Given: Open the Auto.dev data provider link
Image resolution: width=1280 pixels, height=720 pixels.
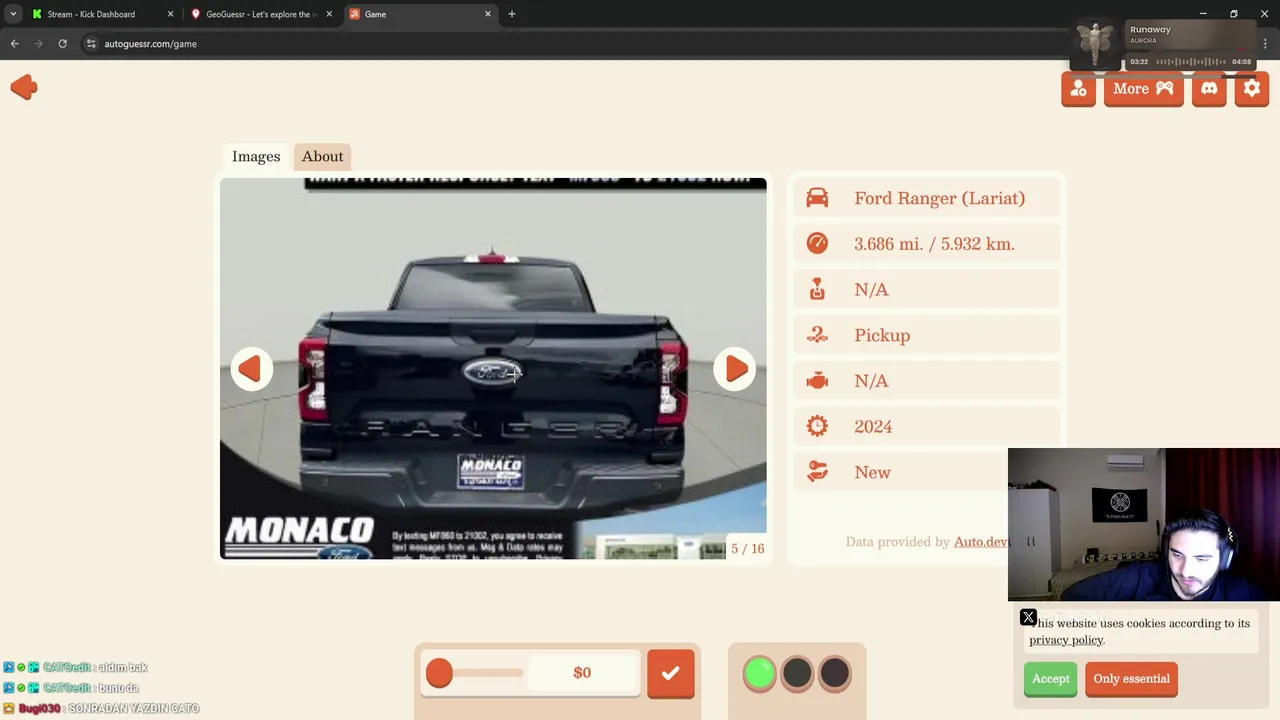Looking at the screenshot, I should 981,542.
